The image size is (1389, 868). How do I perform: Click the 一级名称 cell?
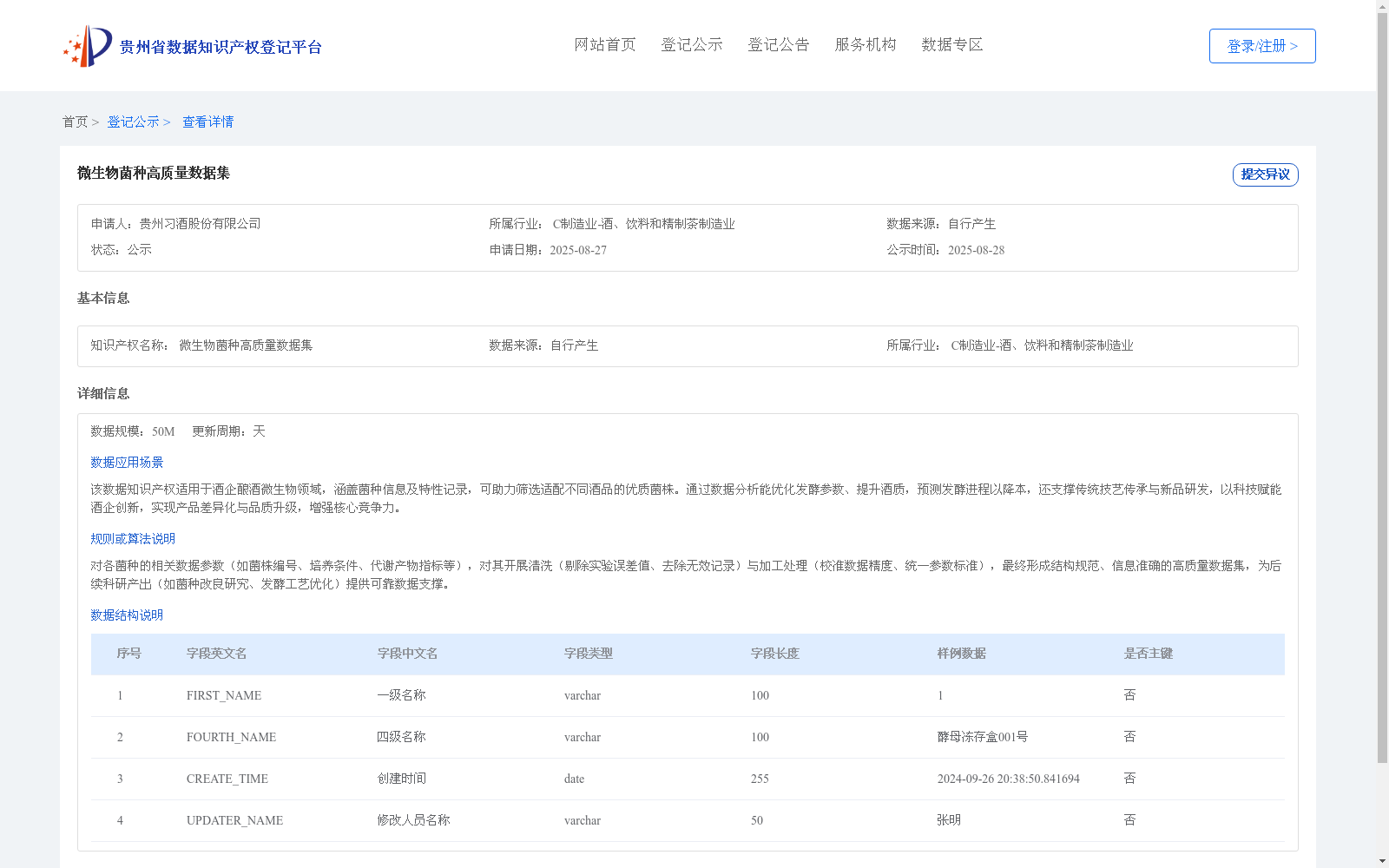(402, 695)
